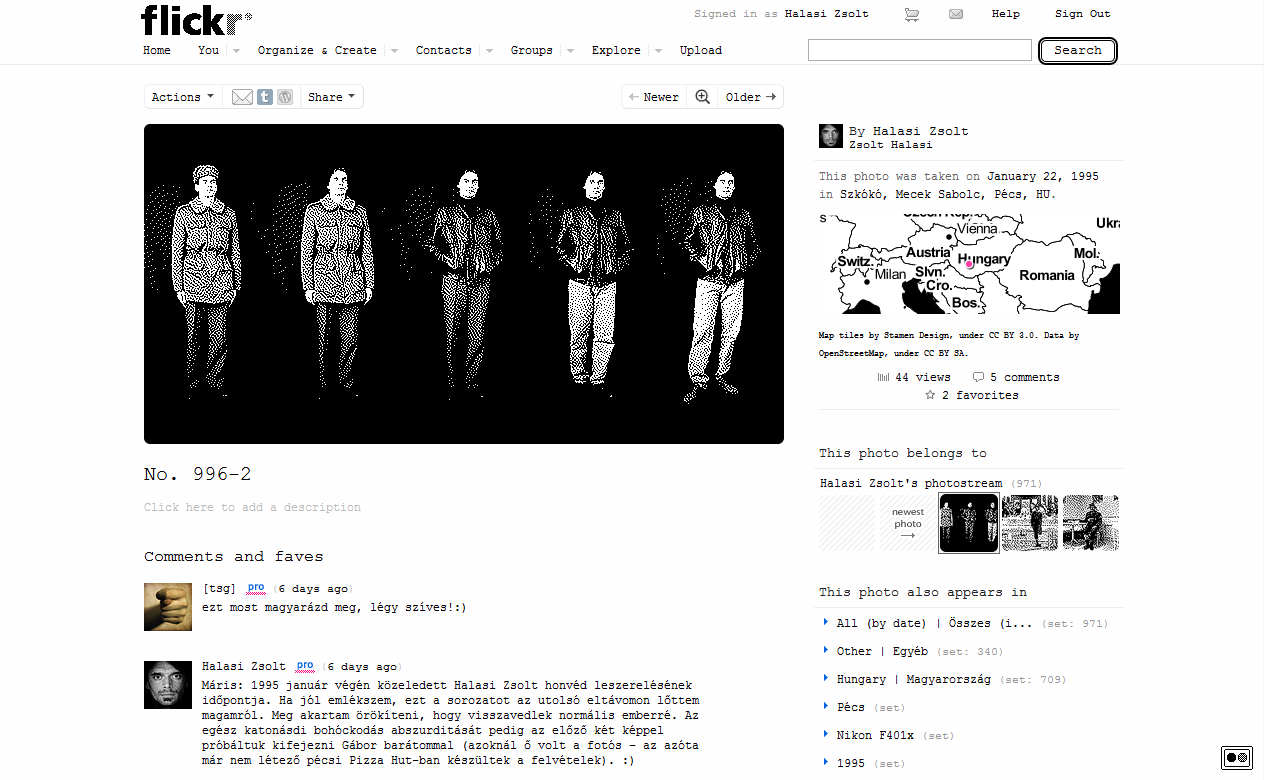Click the views bar-chart icon
Viewport: 1264px width, 780px height.
coord(884,376)
